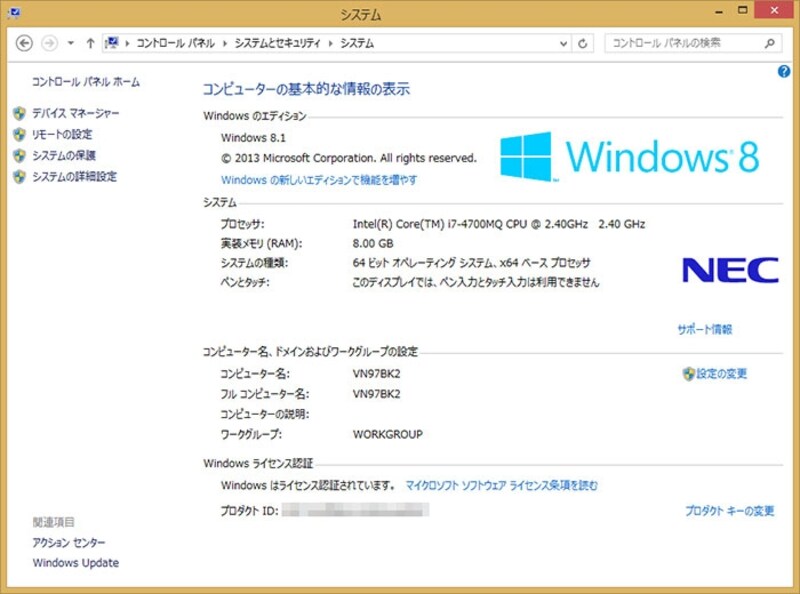Click the up arrow to go to parent folder

(x=90, y=43)
